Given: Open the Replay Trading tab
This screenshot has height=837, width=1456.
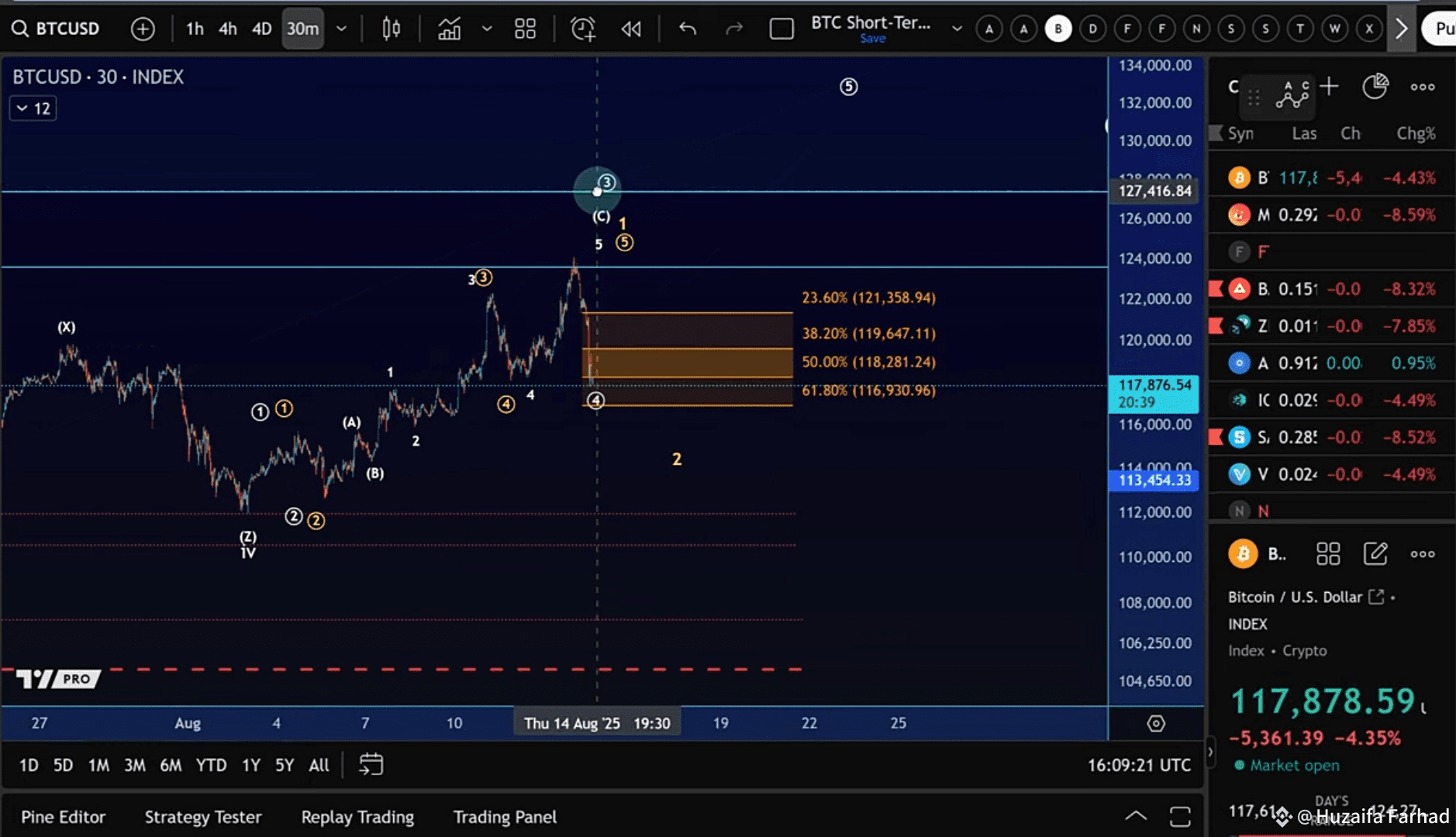Looking at the screenshot, I should tap(357, 817).
